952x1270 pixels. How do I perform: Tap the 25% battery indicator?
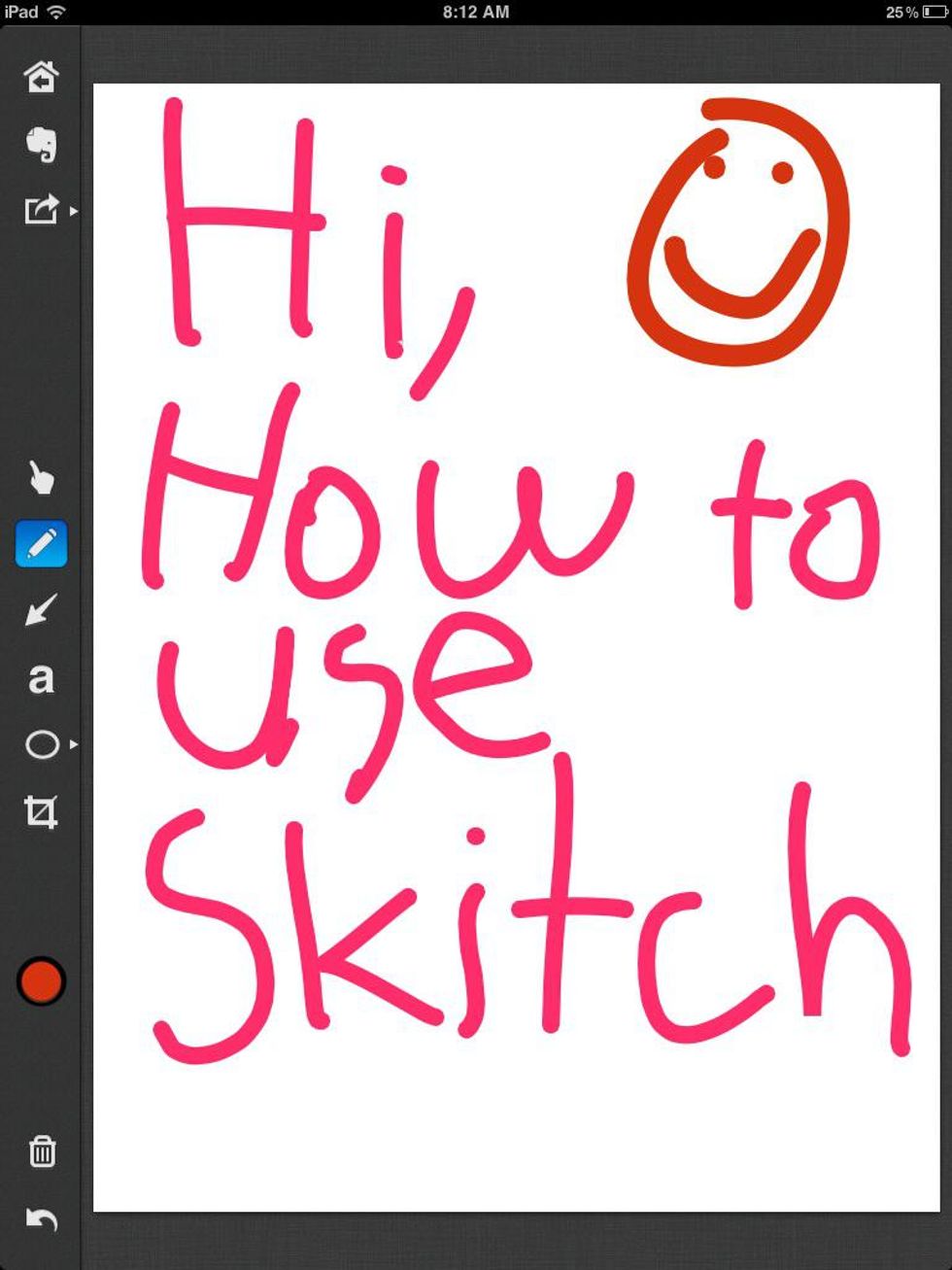tap(913, 13)
